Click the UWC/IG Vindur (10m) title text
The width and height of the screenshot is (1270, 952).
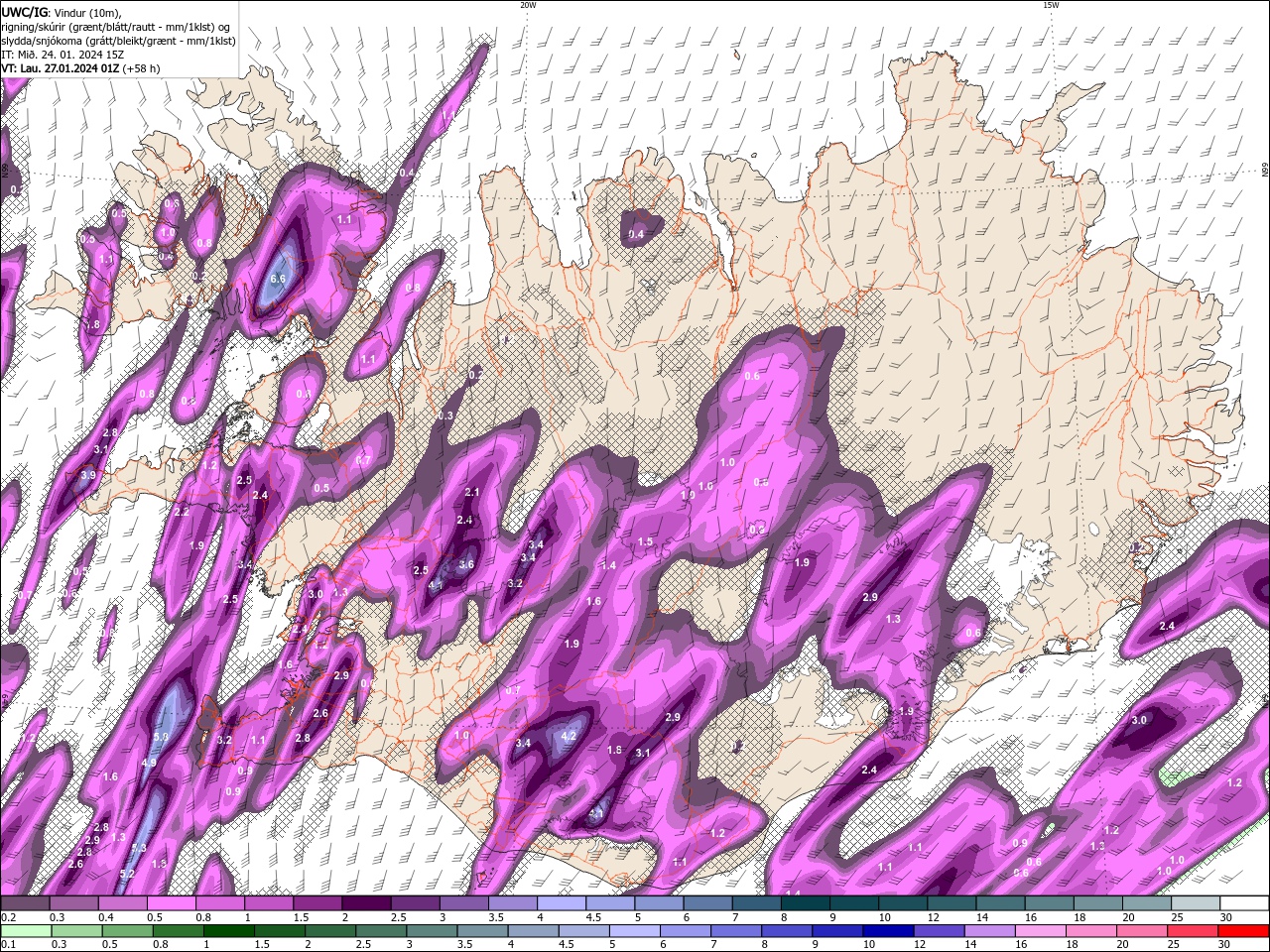(62, 12)
